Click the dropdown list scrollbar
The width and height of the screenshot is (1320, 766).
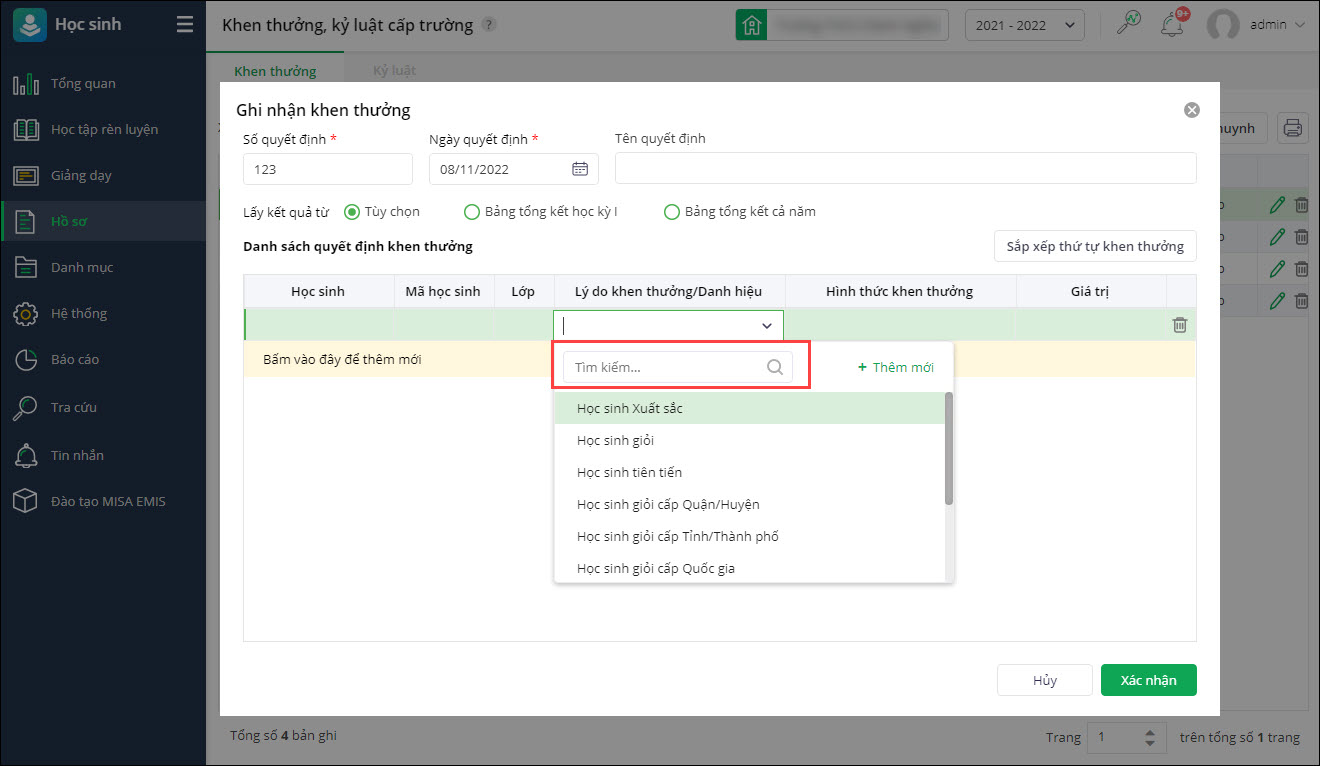tap(949, 448)
